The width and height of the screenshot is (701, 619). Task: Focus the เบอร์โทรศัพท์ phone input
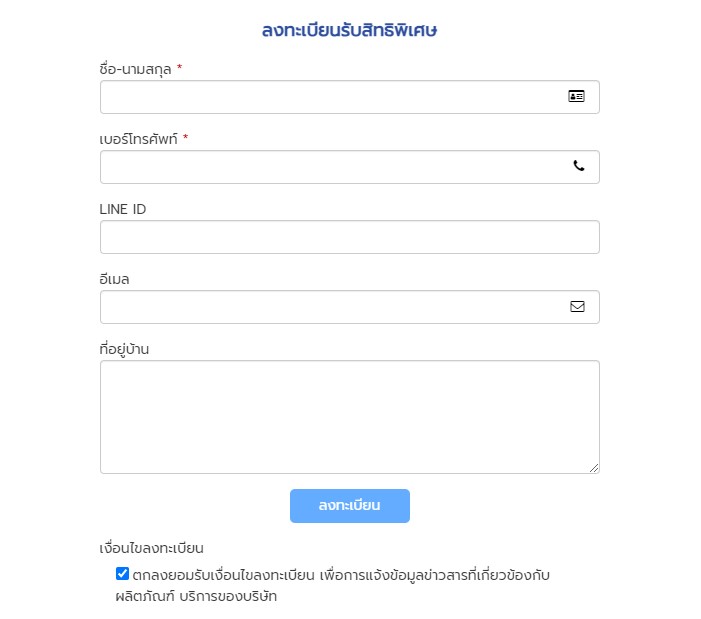click(330, 167)
